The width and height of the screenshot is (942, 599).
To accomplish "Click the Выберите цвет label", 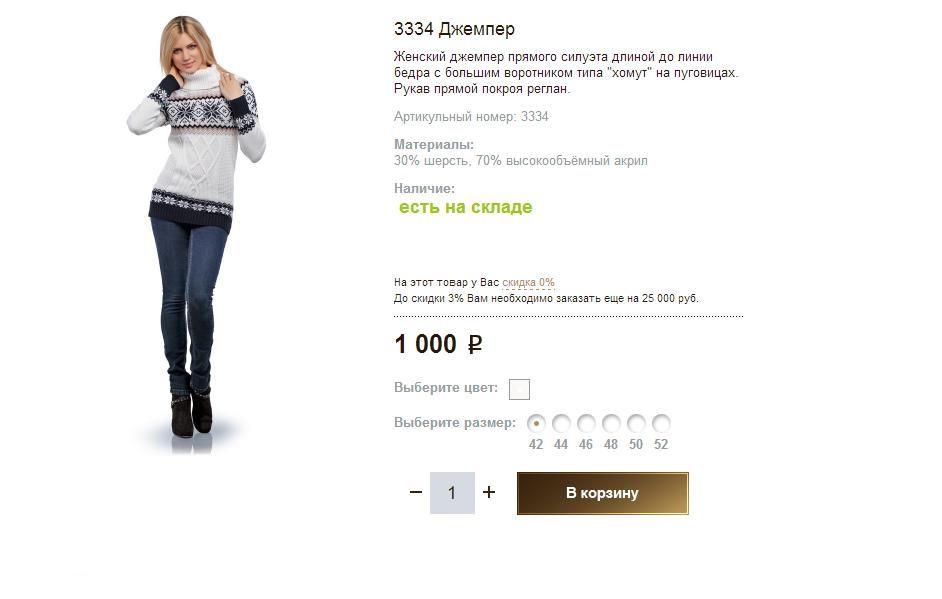I will pyautogui.click(x=446, y=388).
